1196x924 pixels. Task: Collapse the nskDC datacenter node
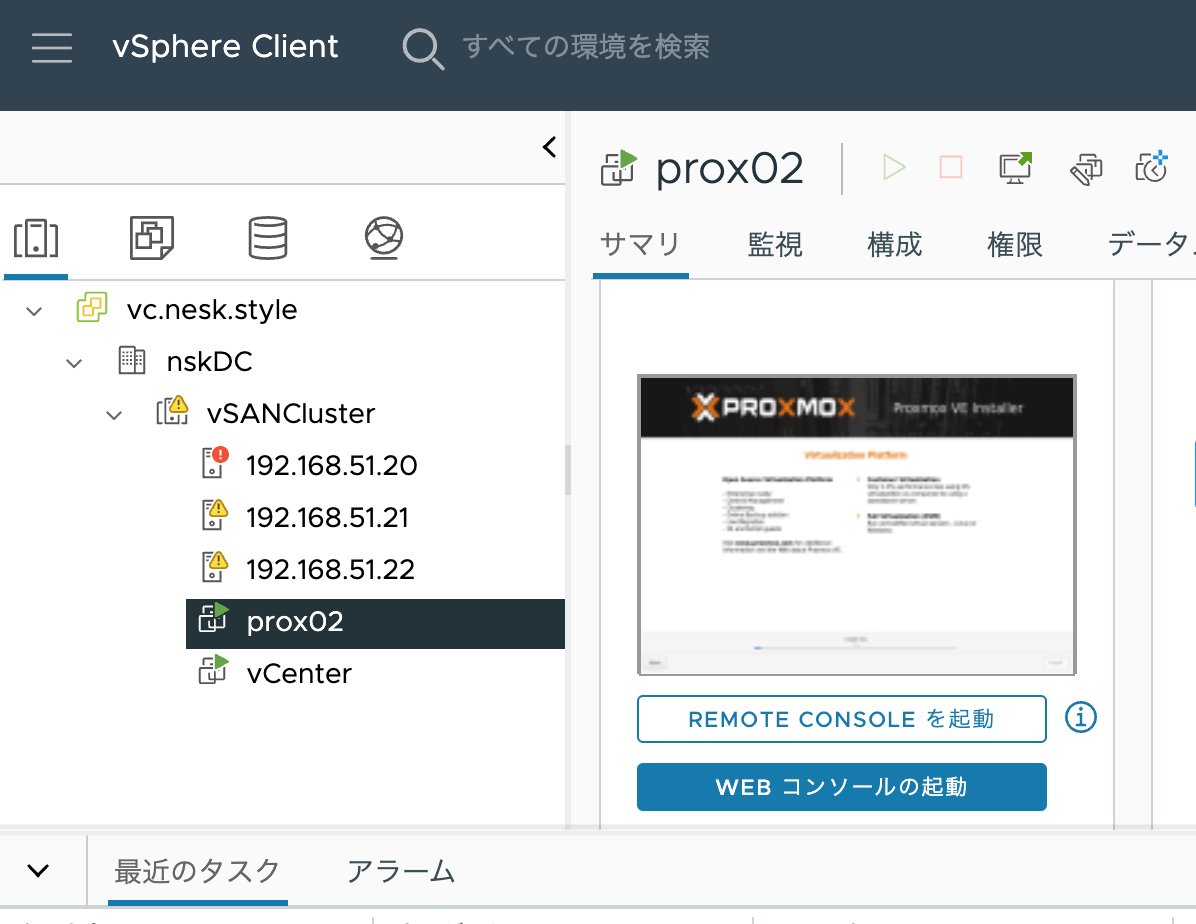(74, 363)
